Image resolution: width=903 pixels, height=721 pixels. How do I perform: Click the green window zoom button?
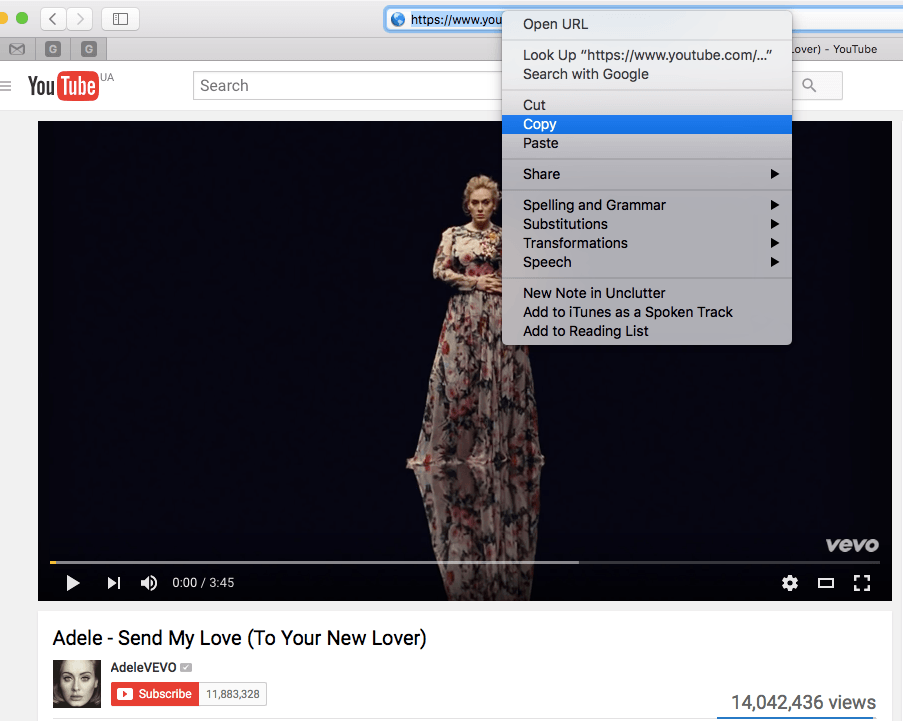tap(22, 18)
